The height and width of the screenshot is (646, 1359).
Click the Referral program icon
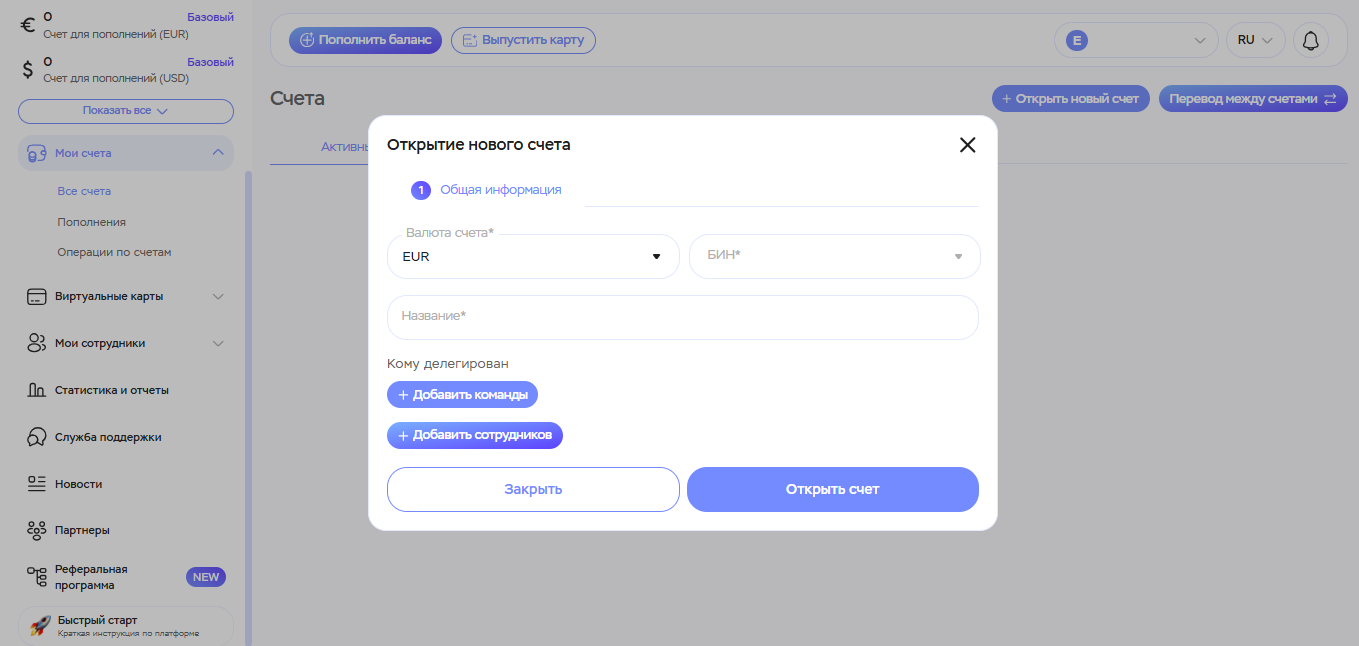pos(37,577)
